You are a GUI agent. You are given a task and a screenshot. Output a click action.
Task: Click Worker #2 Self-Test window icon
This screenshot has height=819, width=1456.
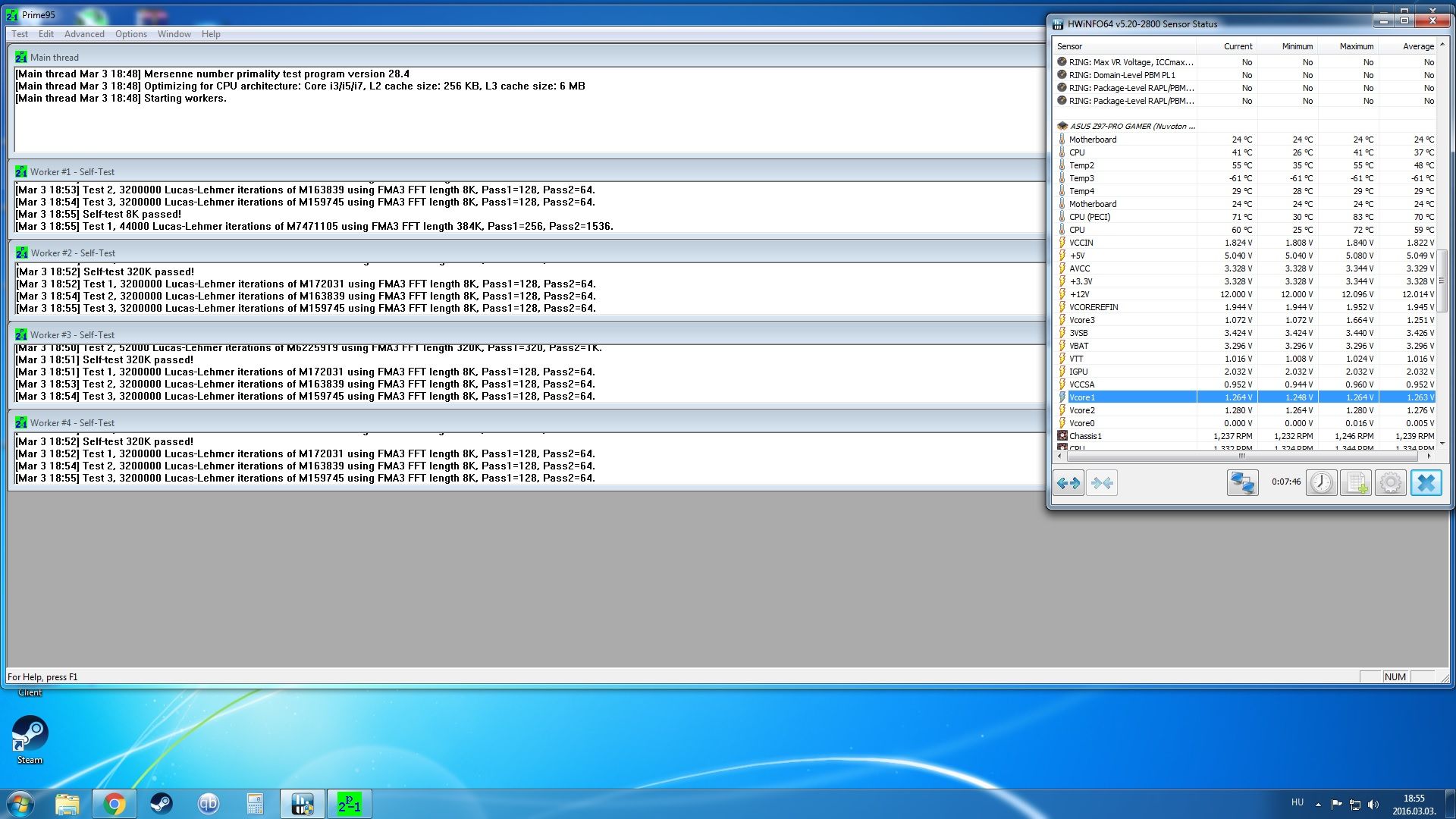(21, 253)
